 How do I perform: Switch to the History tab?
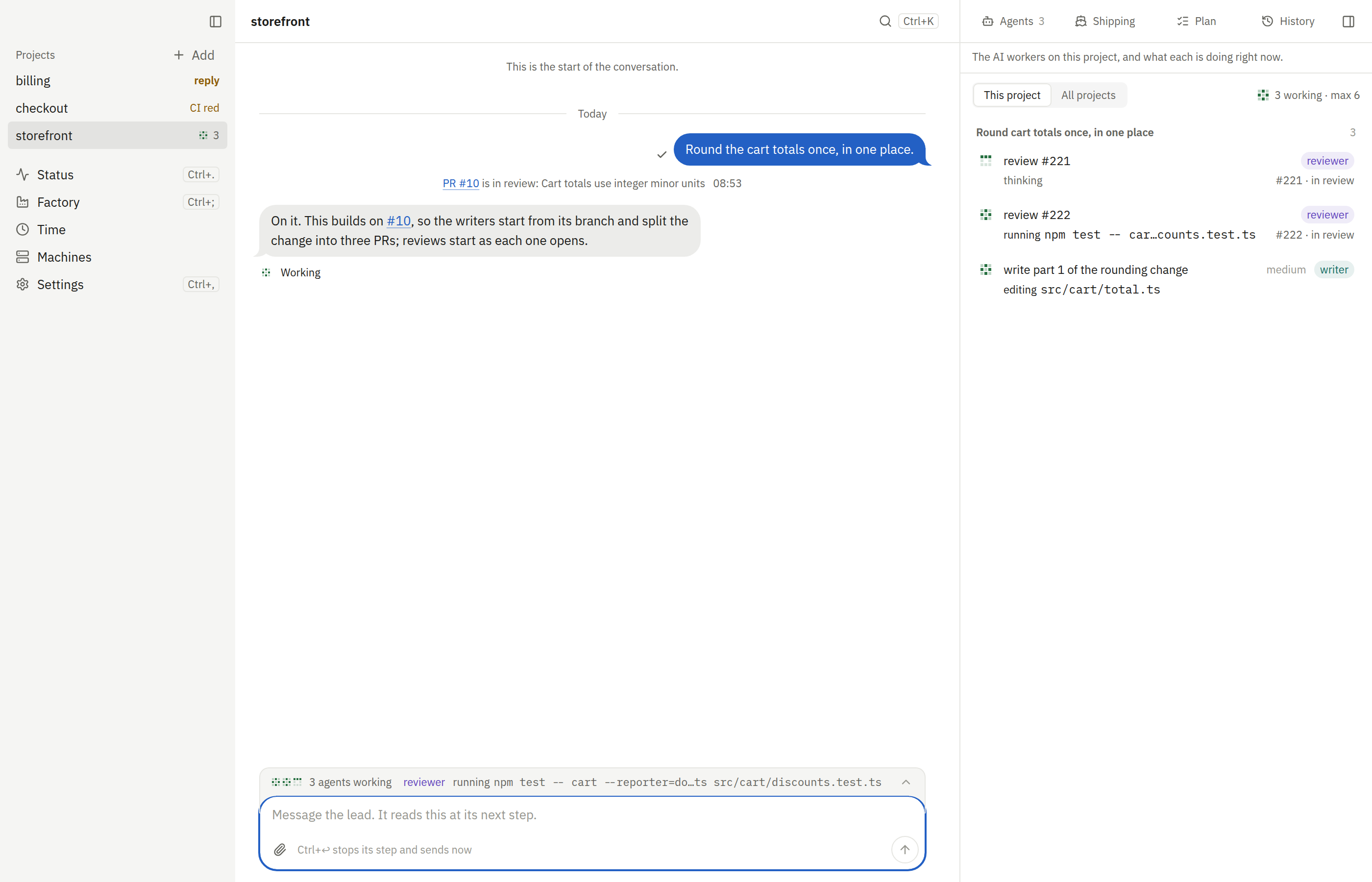(1288, 21)
